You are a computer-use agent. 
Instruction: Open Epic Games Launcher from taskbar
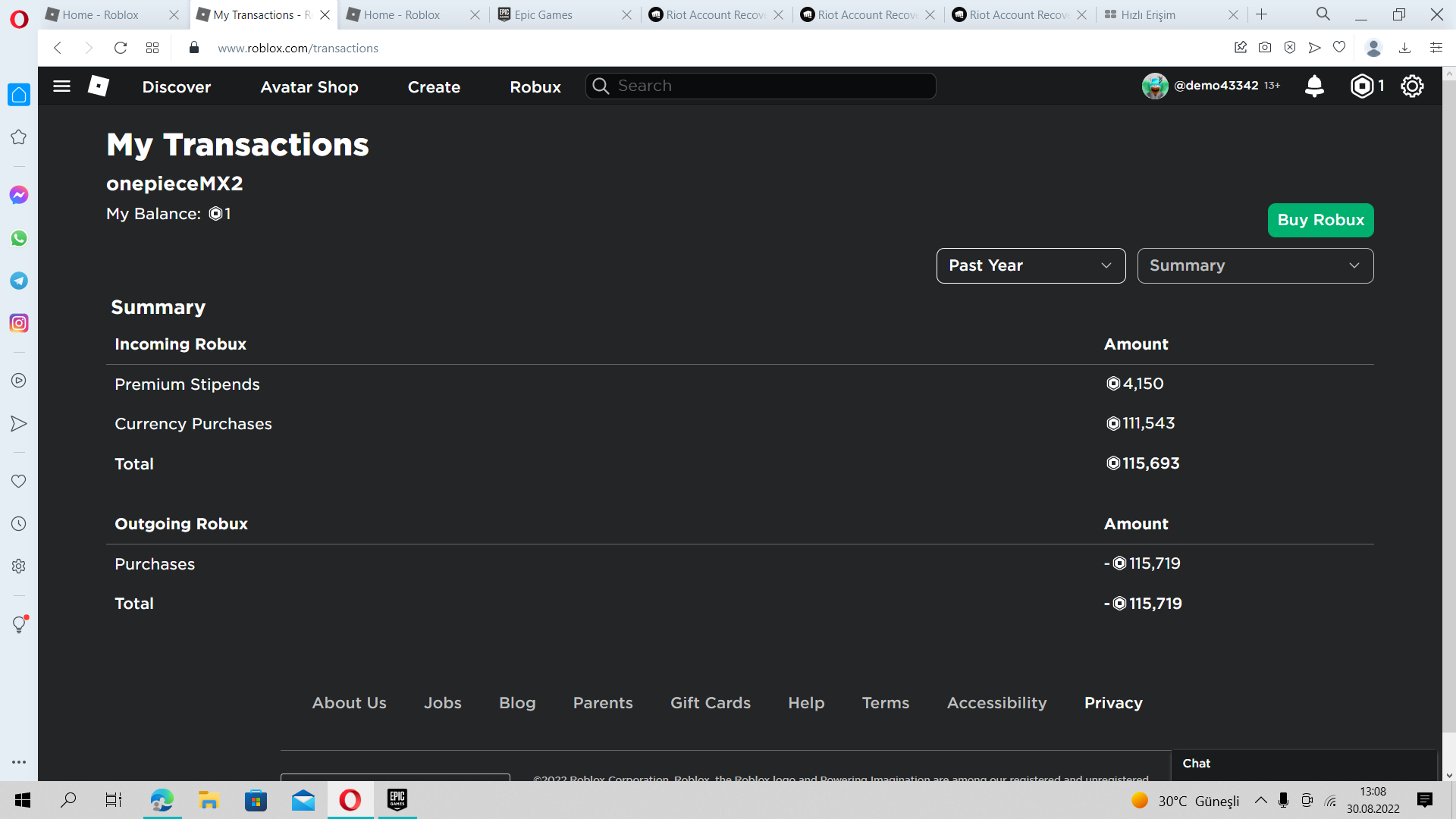click(x=397, y=800)
